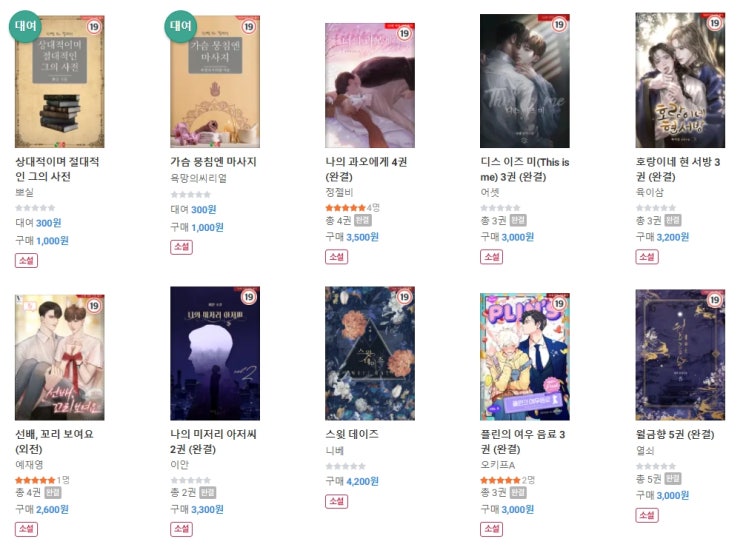Open the 플린의 여우 음료 cover image
Image resolution: width=743 pixels, height=553 pixels.
coord(525,357)
